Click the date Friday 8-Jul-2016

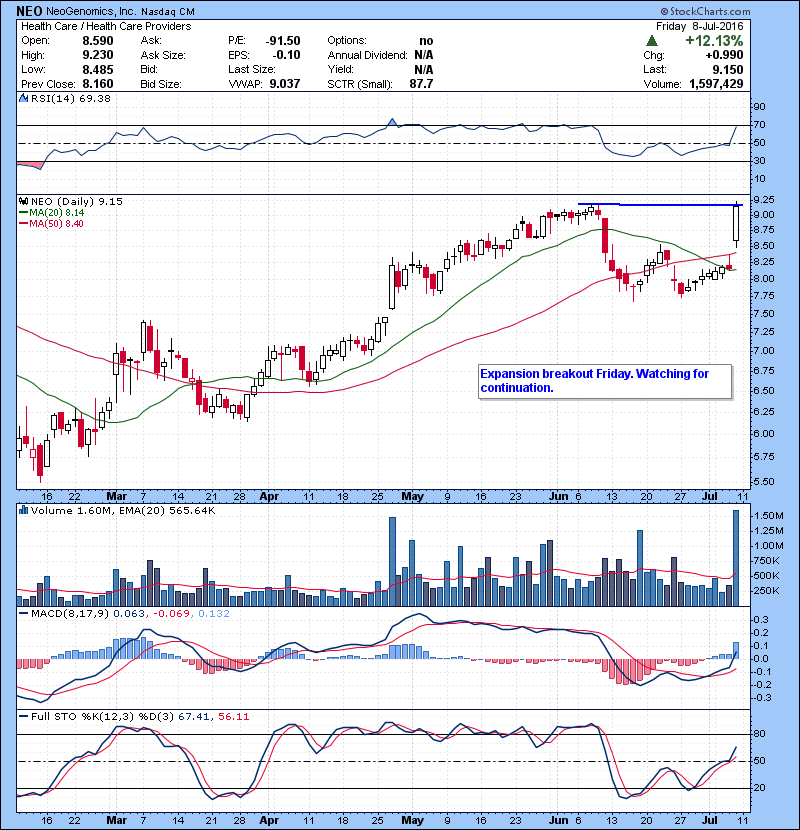click(x=699, y=26)
